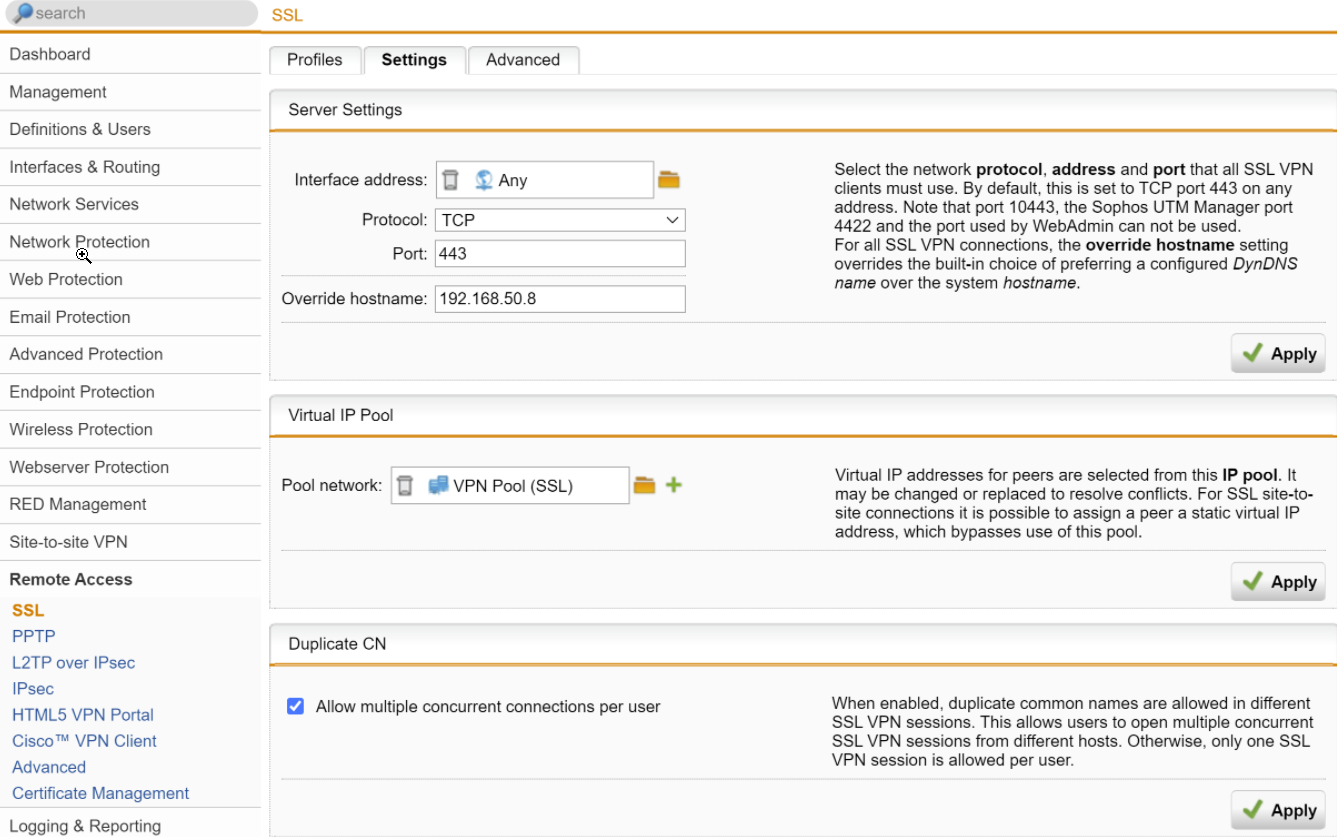Screen dimensions: 1337x837
Task: Open Certificate Management page
Action: [x=100, y=793]
